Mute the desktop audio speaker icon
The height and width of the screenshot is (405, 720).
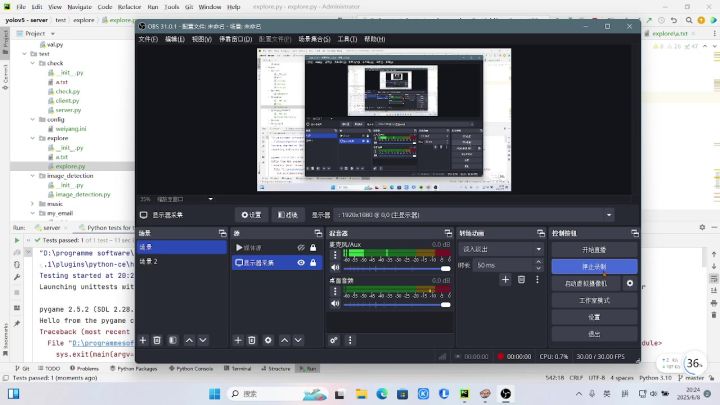pos(335,304)
